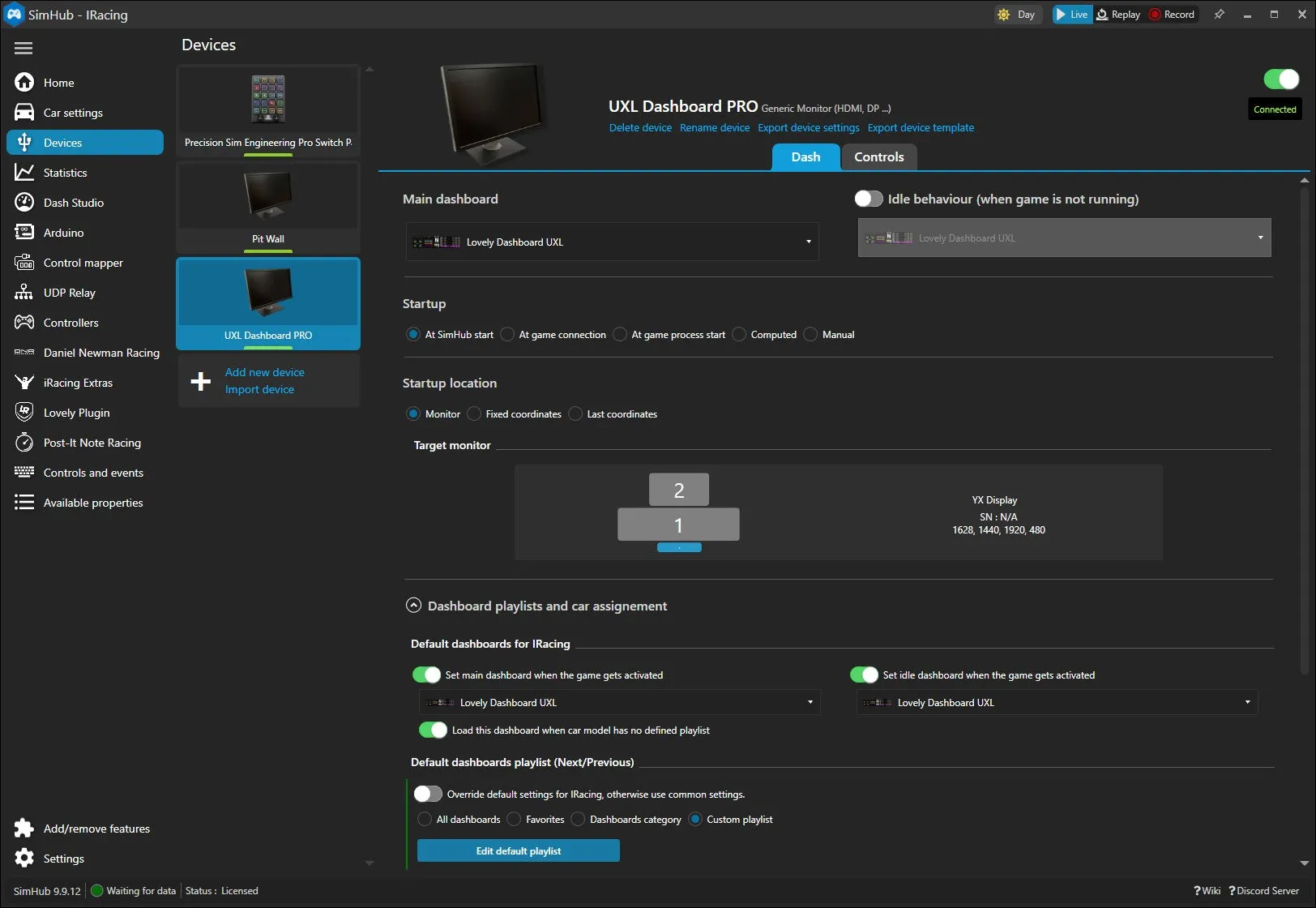Select Precision Sim Engineering Pro Switch device
This screenshot has width=1316, height=908.
point(268,110)
